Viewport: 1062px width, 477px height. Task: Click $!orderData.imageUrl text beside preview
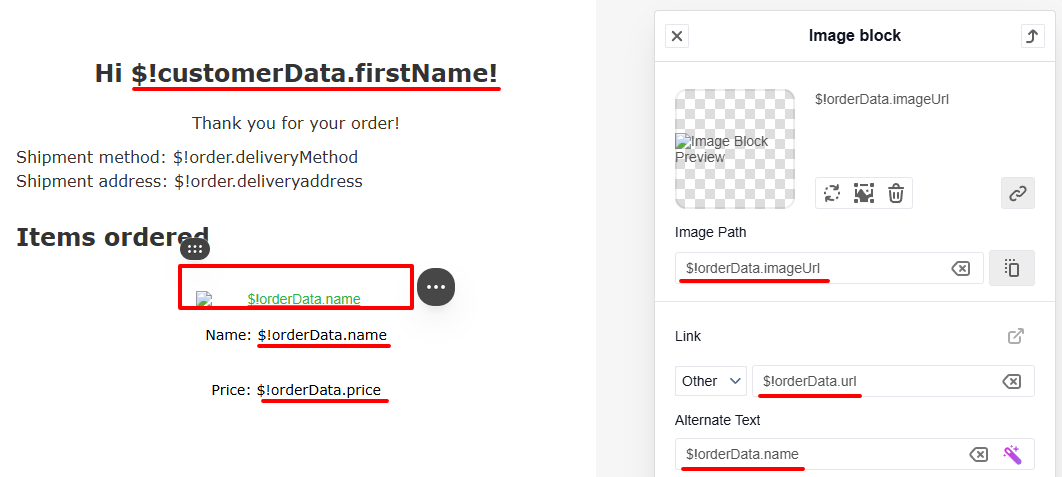(882, 99)
